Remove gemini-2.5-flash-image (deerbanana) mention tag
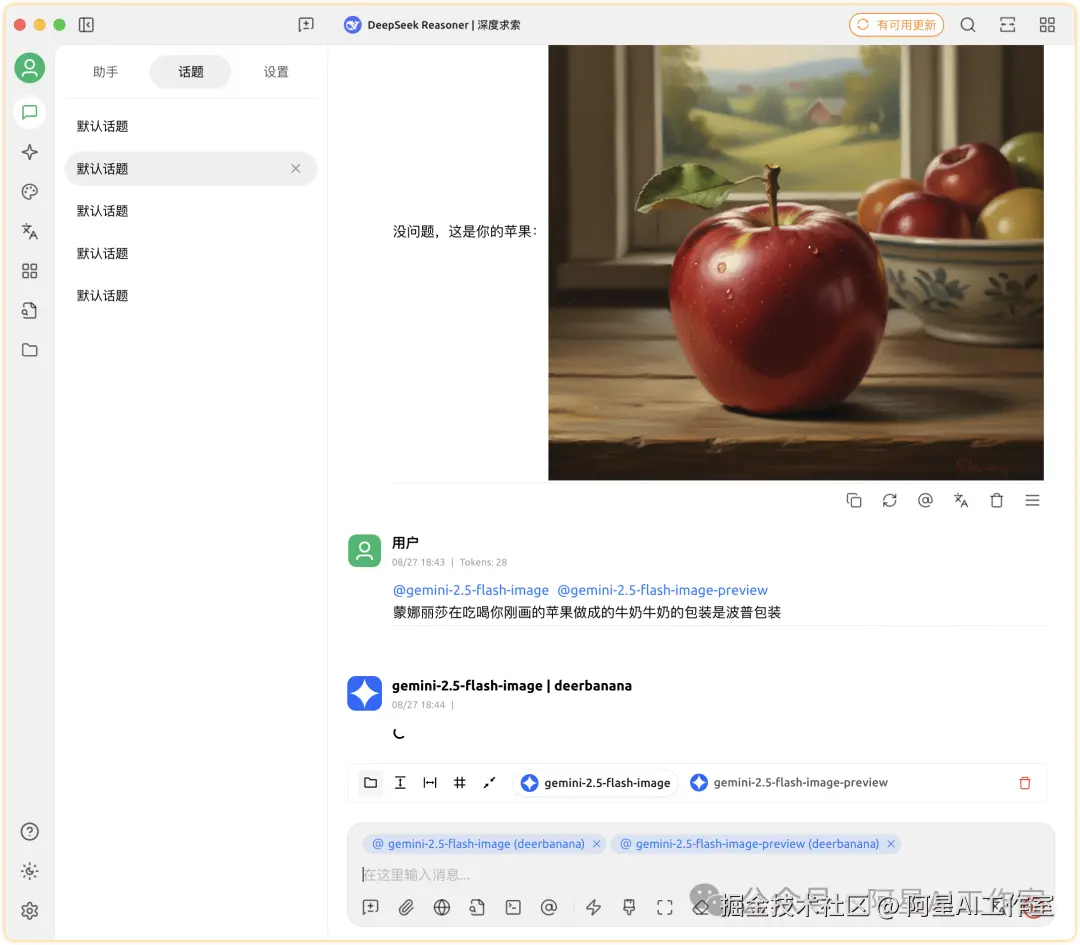Viewport: 1080px width, 945px height. click(x=596, y=844)
